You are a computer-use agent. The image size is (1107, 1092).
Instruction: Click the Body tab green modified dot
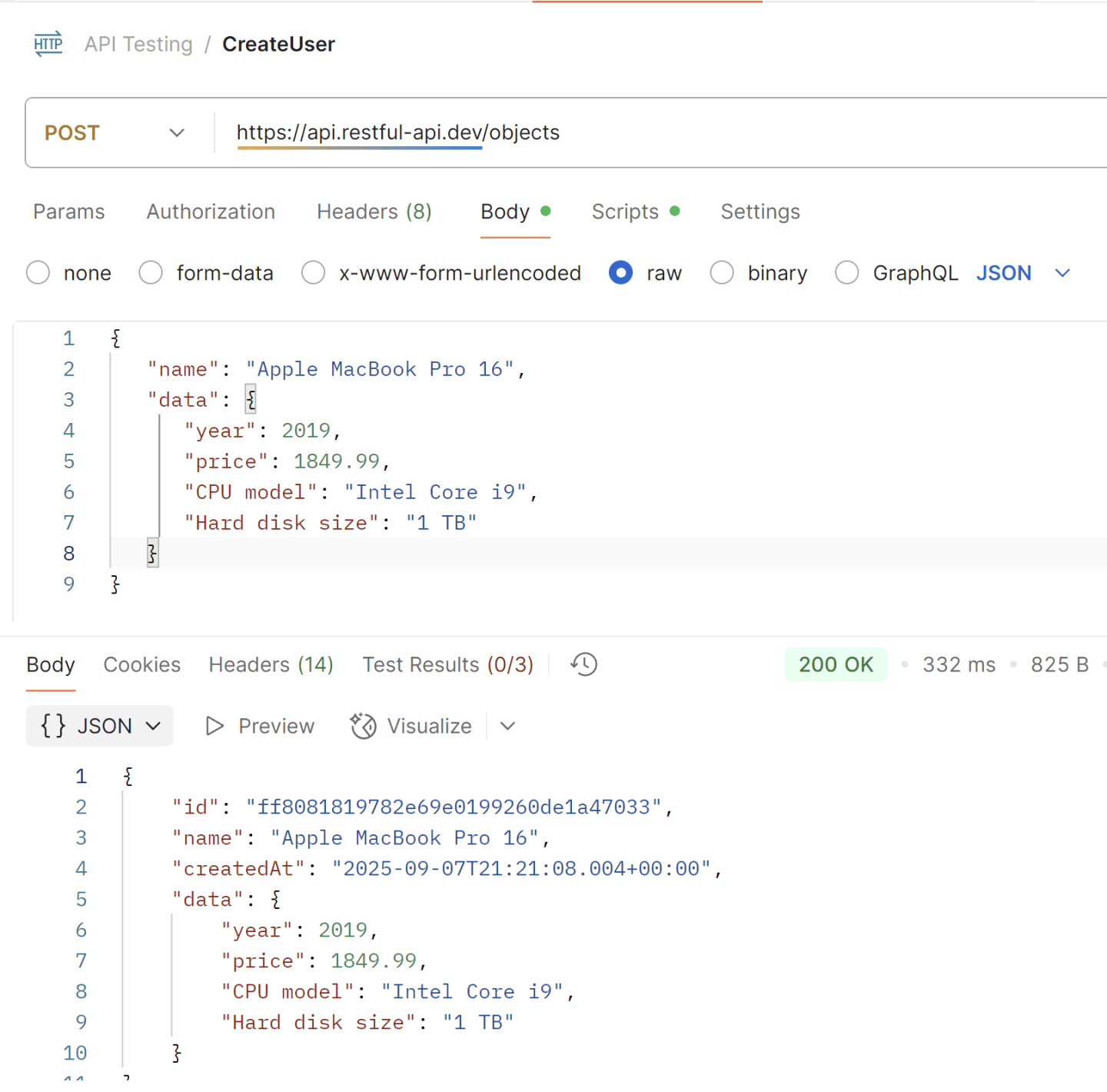pyautogui.click(x=546, y=210)
